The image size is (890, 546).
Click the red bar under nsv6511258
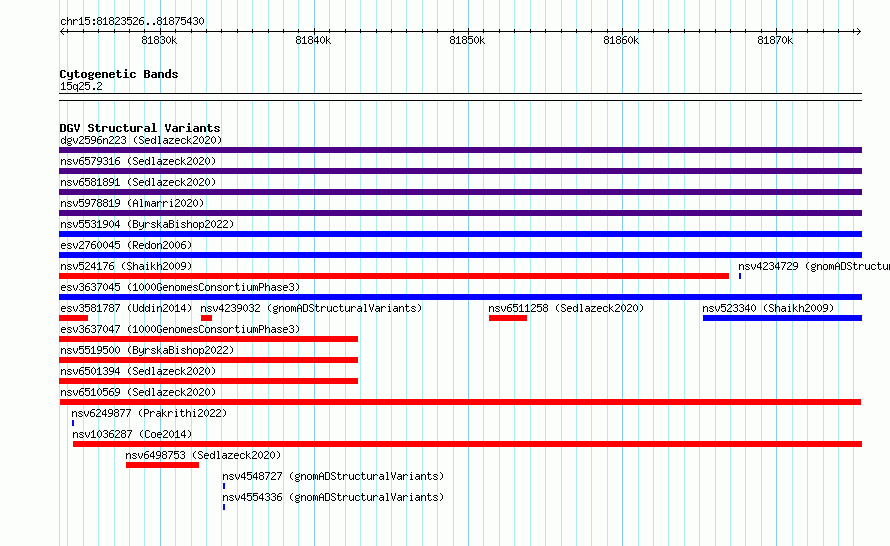click(508, 318)
